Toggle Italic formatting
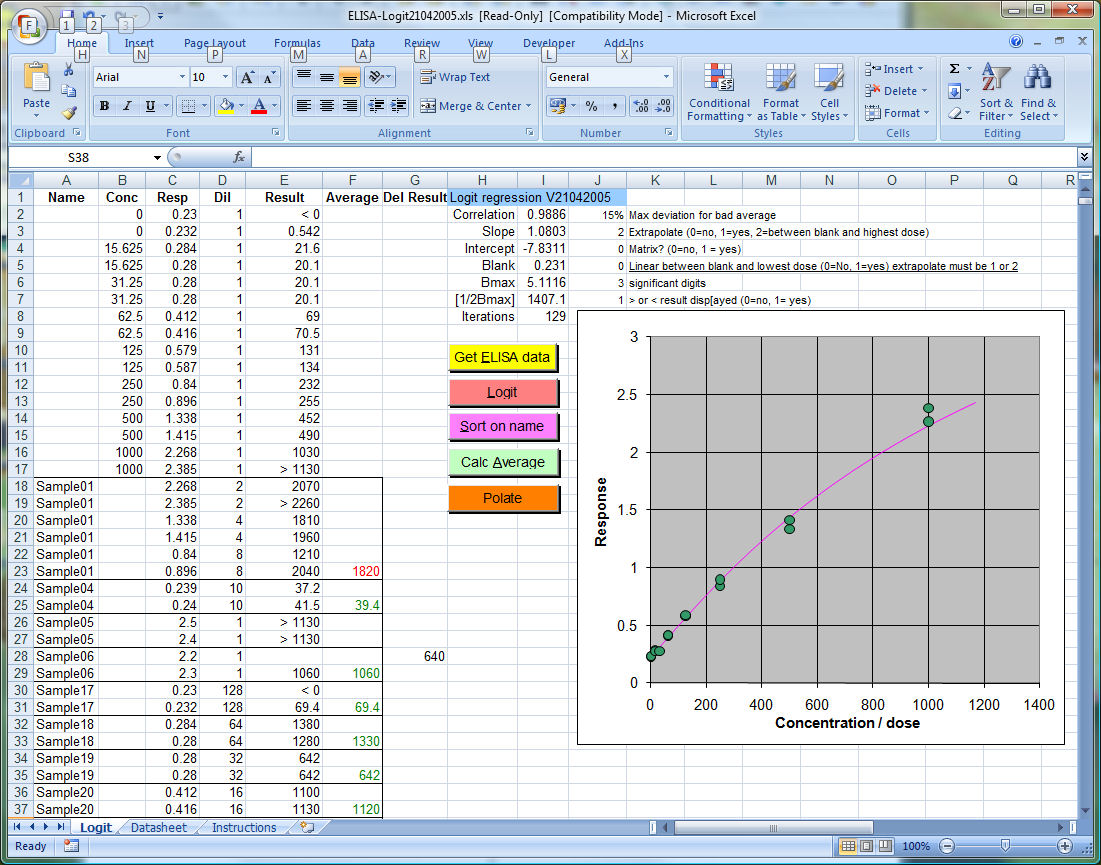Viewport: 1101px width, 865px height. tap(127, 106)
